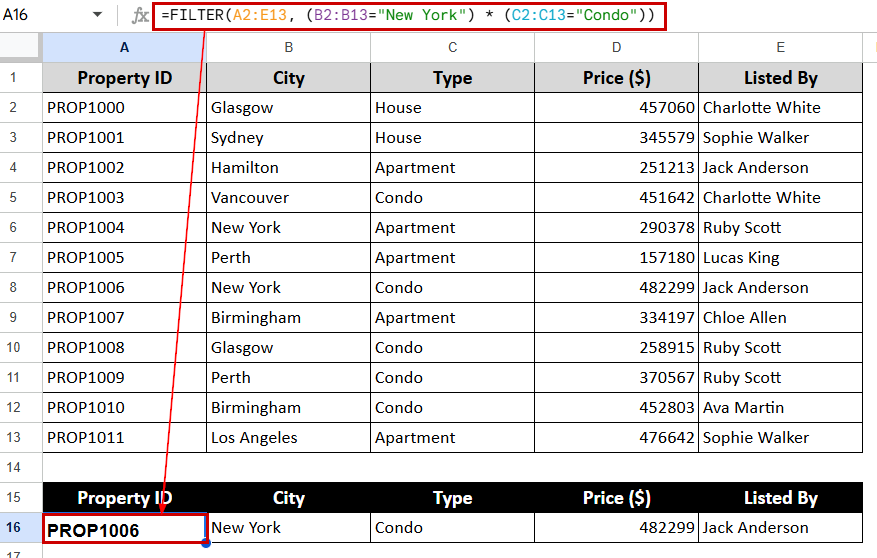Click the Type header cell in row 1
Screen dimensions: 877x558
[452, 78]
